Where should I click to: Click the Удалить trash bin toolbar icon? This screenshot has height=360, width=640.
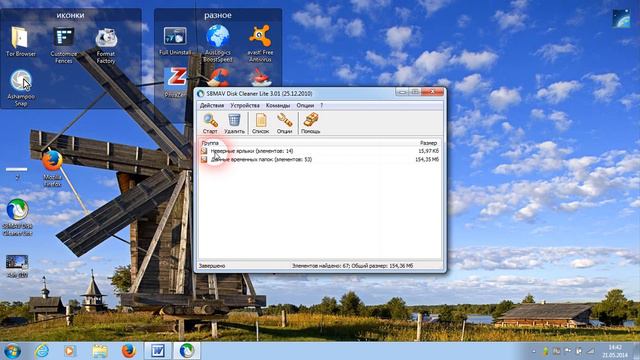tap(234, 123)
